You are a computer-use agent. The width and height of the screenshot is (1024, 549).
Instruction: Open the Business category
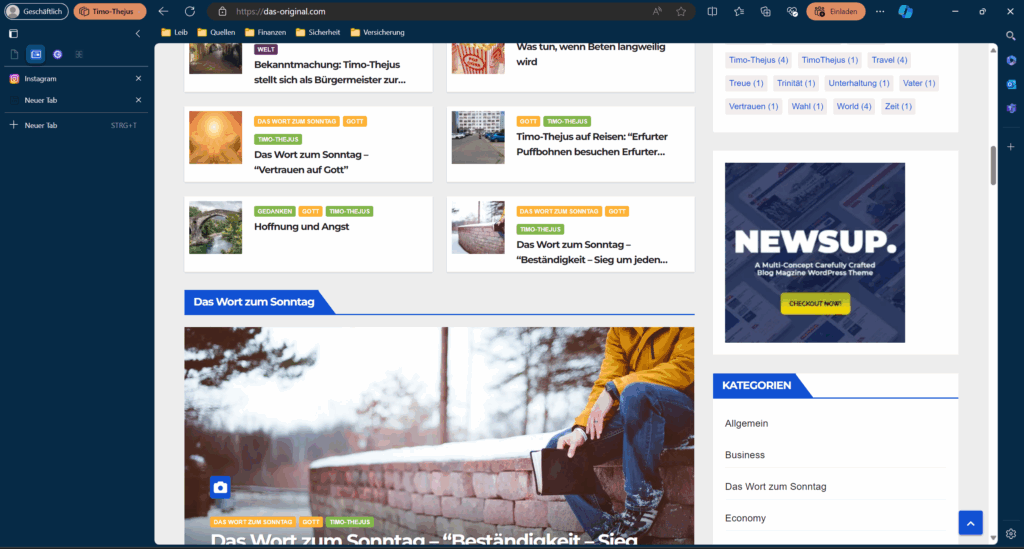pos(744,455)
